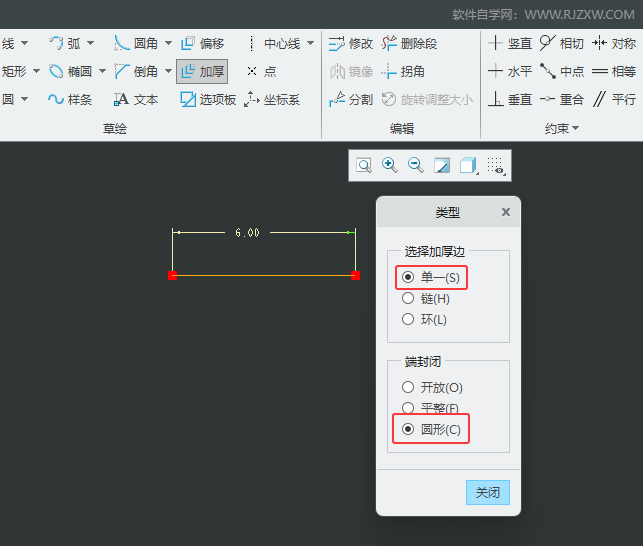Apply the Perpendicular (垂直) constraint

pyautogui.click(x=510, y=99)
